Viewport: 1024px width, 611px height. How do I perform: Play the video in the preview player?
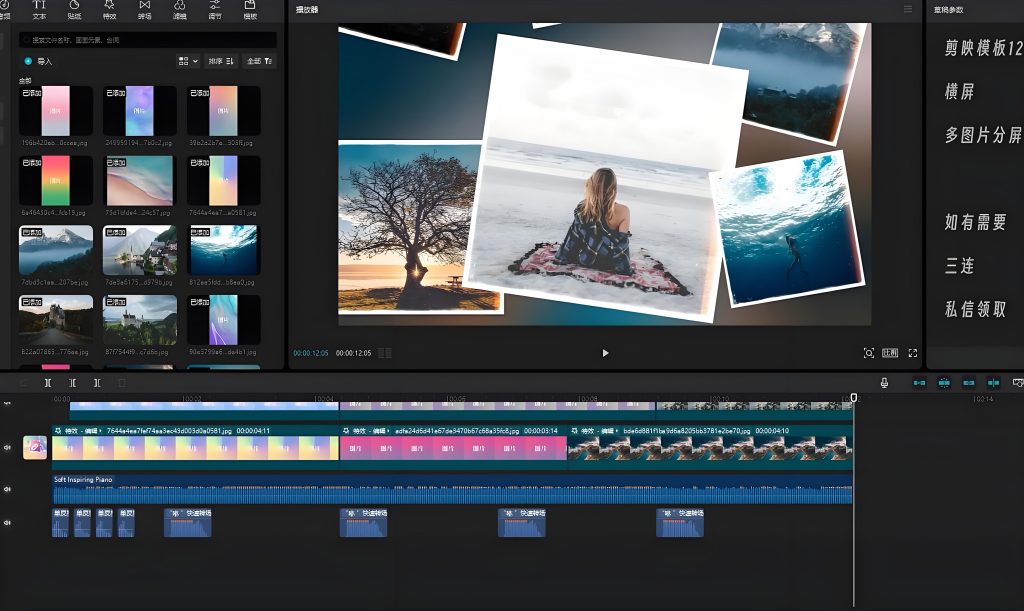click(605, 353)
